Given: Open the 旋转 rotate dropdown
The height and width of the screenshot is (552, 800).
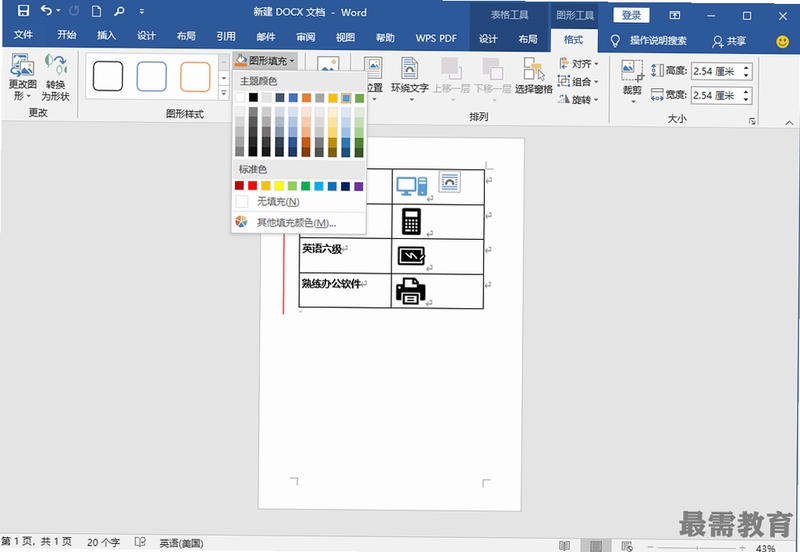Looking at the screenshot, I should pyautogui.click(x=579, y=99).
